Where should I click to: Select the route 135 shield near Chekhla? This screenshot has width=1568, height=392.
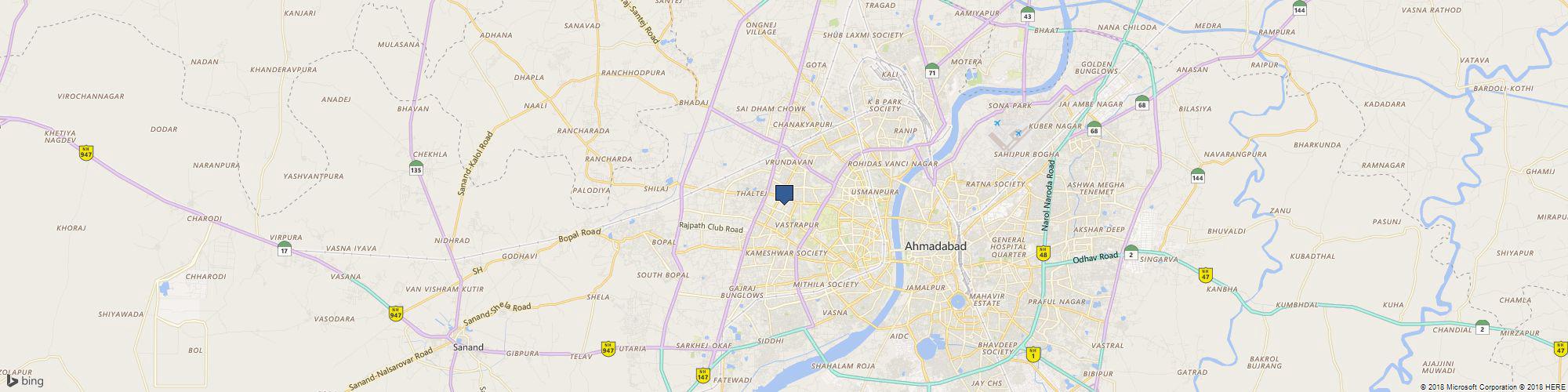(x=416, y=168)
